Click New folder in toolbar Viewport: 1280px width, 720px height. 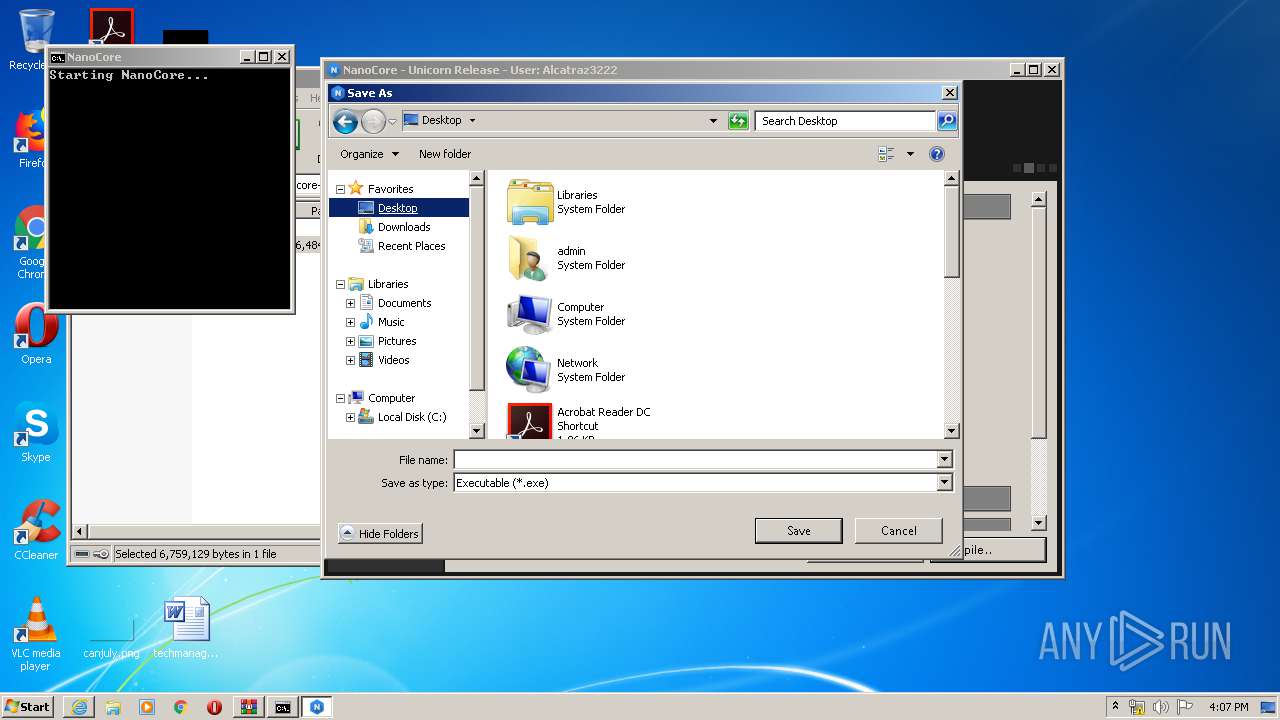[445, 154]
